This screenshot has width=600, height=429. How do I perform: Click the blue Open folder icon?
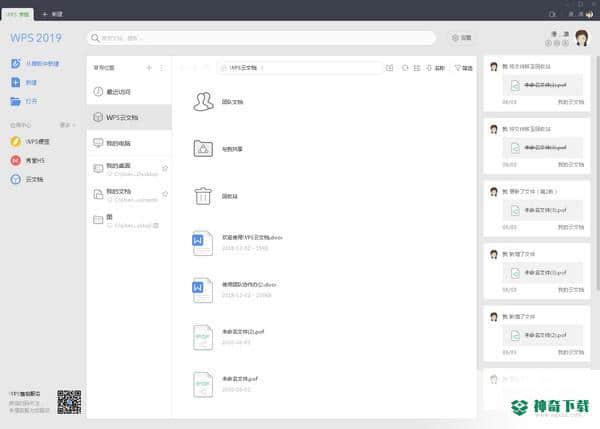(15, 101)
